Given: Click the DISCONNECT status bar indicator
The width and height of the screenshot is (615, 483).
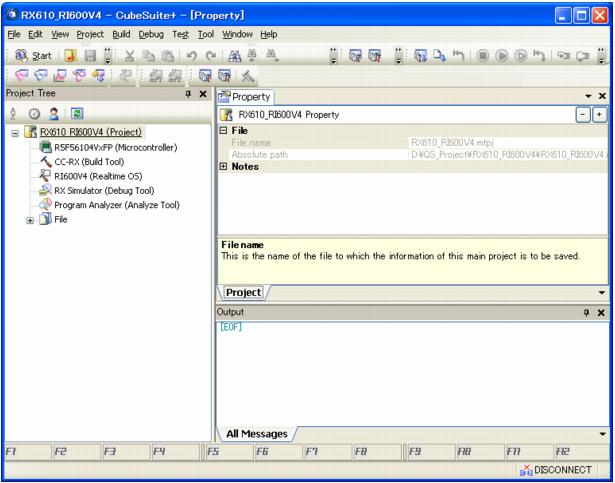Looking at the screenshot, I should [x=564, y=468].
